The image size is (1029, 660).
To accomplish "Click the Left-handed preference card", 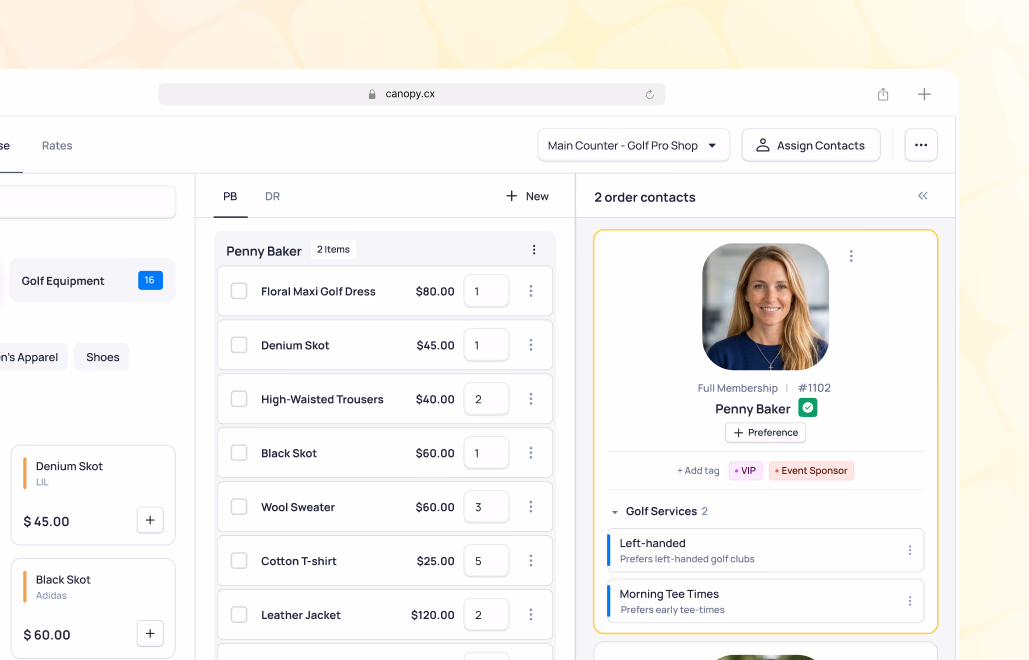I will [765, 550].
